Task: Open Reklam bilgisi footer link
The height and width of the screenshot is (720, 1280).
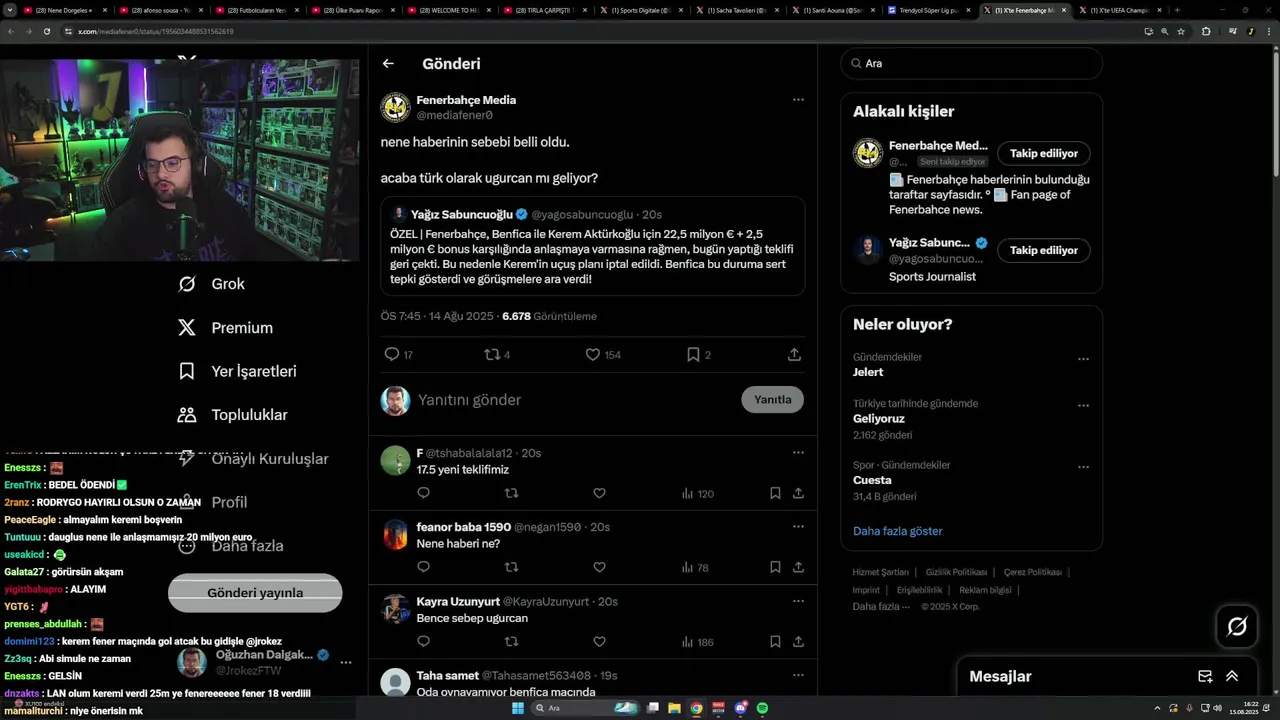Action: tap(985, 590)
